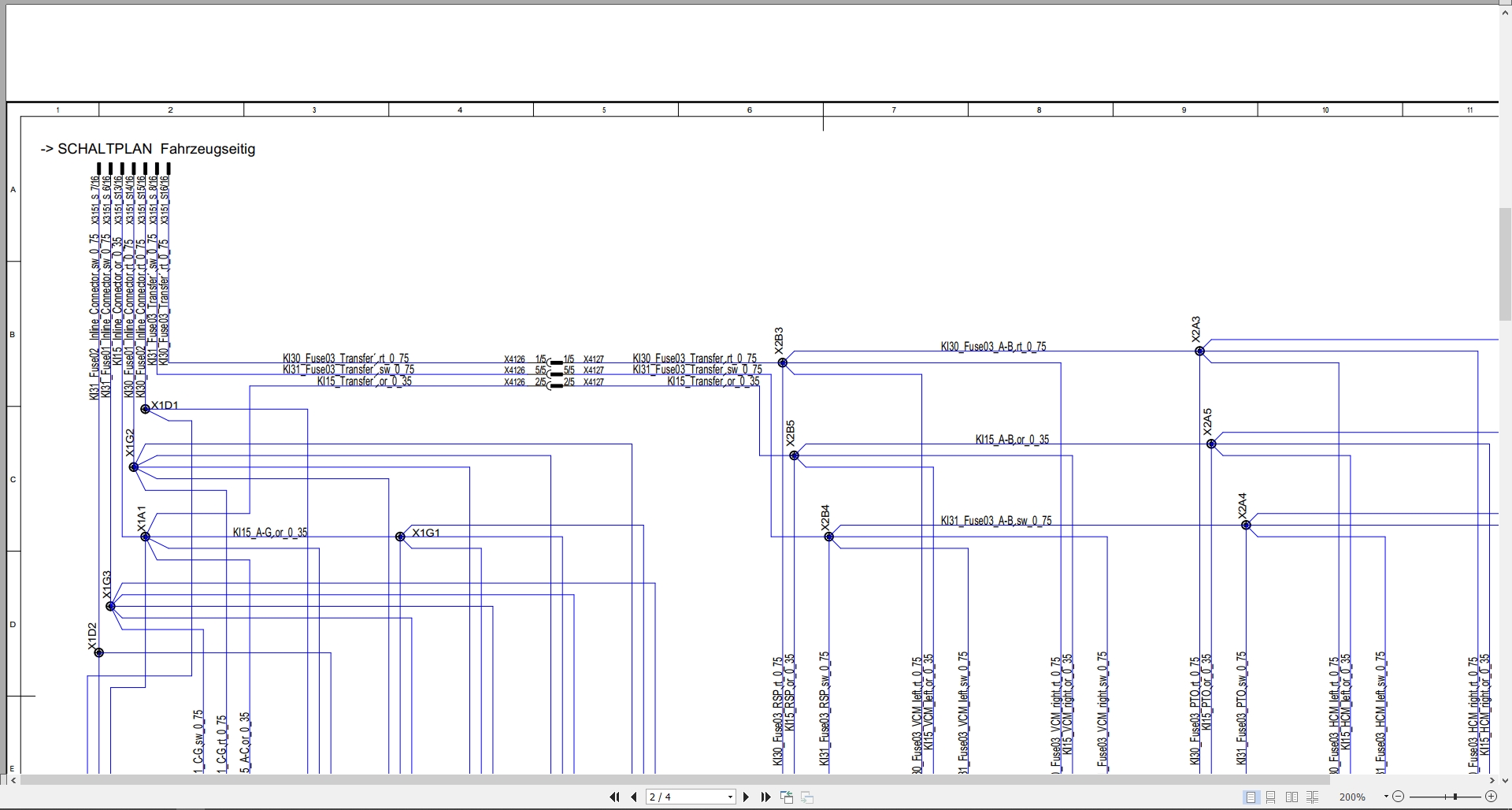This screenshot has height=810, width=1512.
Task: Enable two-page continuous scrolling view
Action: coord(1312,797)
